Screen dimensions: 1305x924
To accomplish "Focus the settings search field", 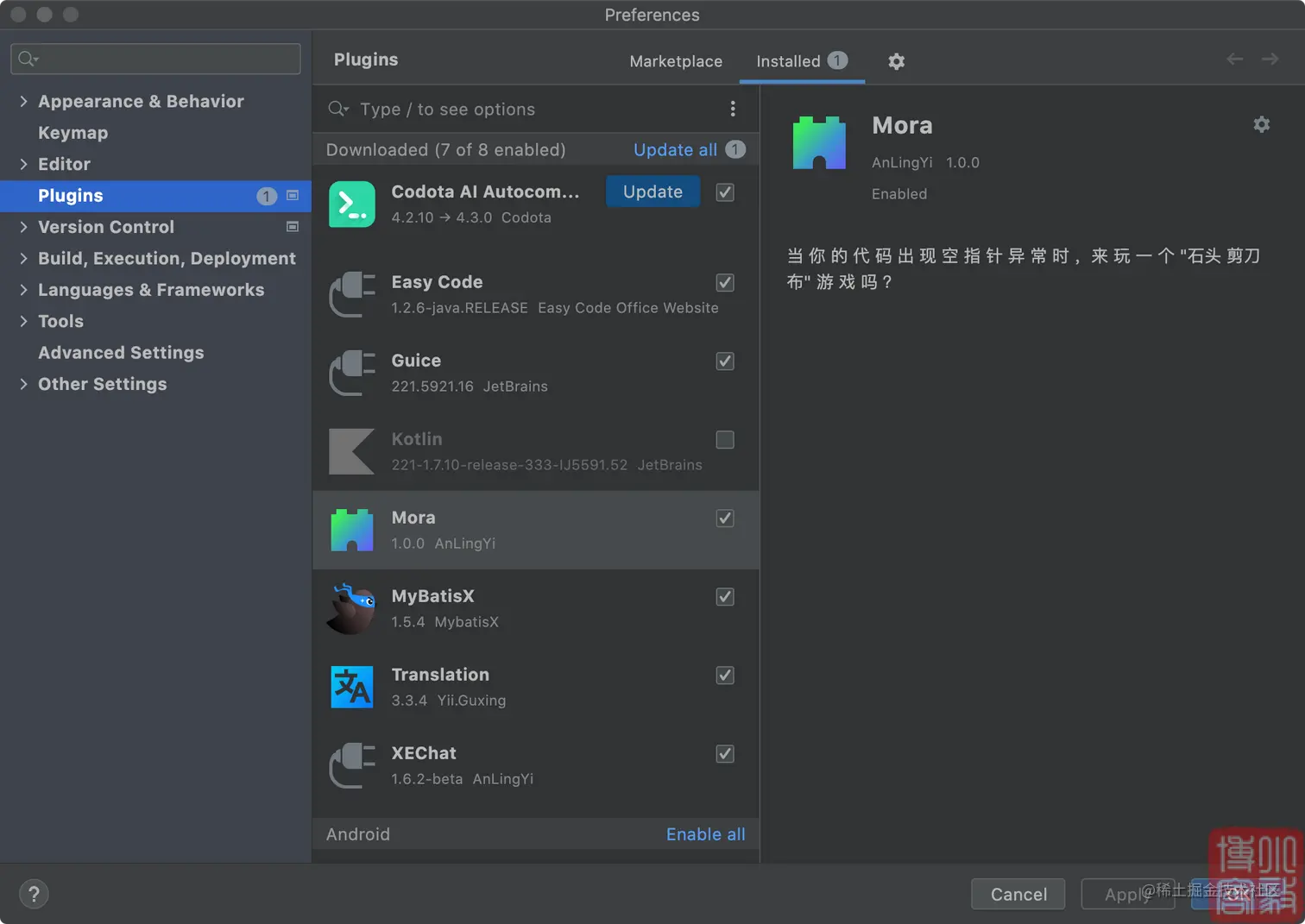I will (x=155, y=59).
